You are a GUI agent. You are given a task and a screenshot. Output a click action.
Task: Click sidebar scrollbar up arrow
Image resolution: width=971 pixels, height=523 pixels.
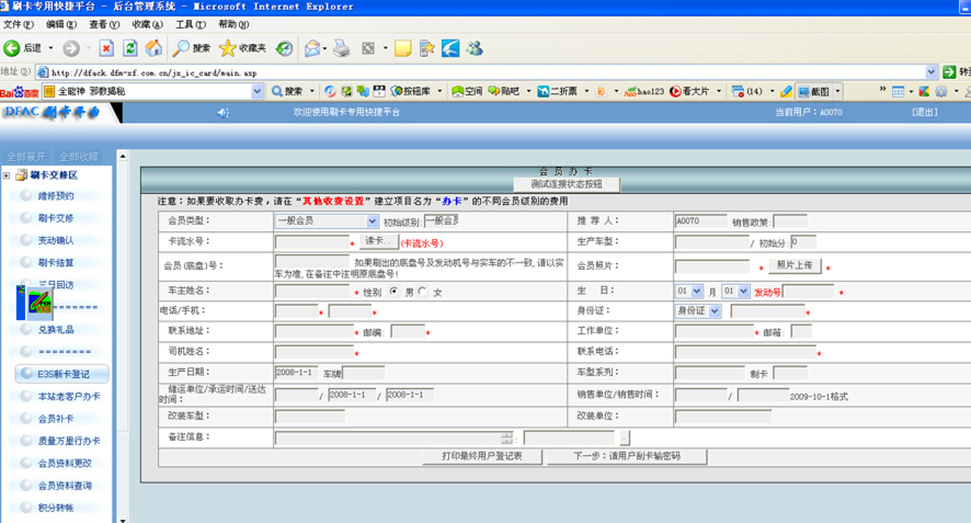click(x=122, y=156)
